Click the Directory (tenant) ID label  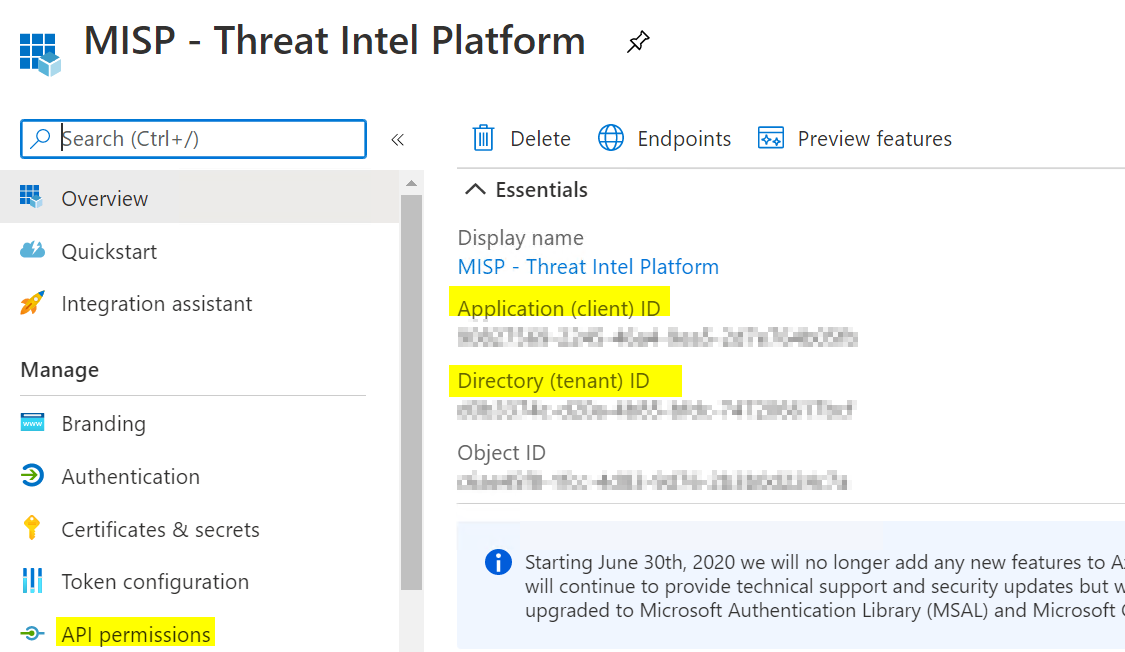tap(553, 381)
